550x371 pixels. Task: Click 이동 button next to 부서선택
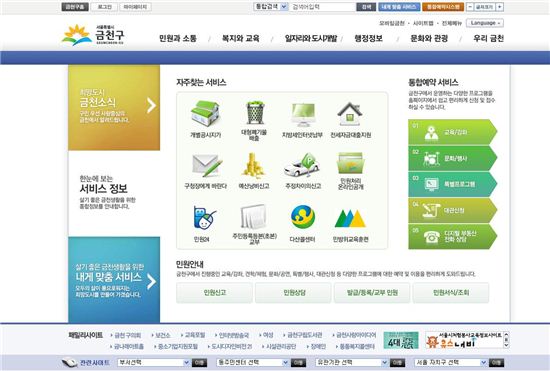click(x=199, y=363)
